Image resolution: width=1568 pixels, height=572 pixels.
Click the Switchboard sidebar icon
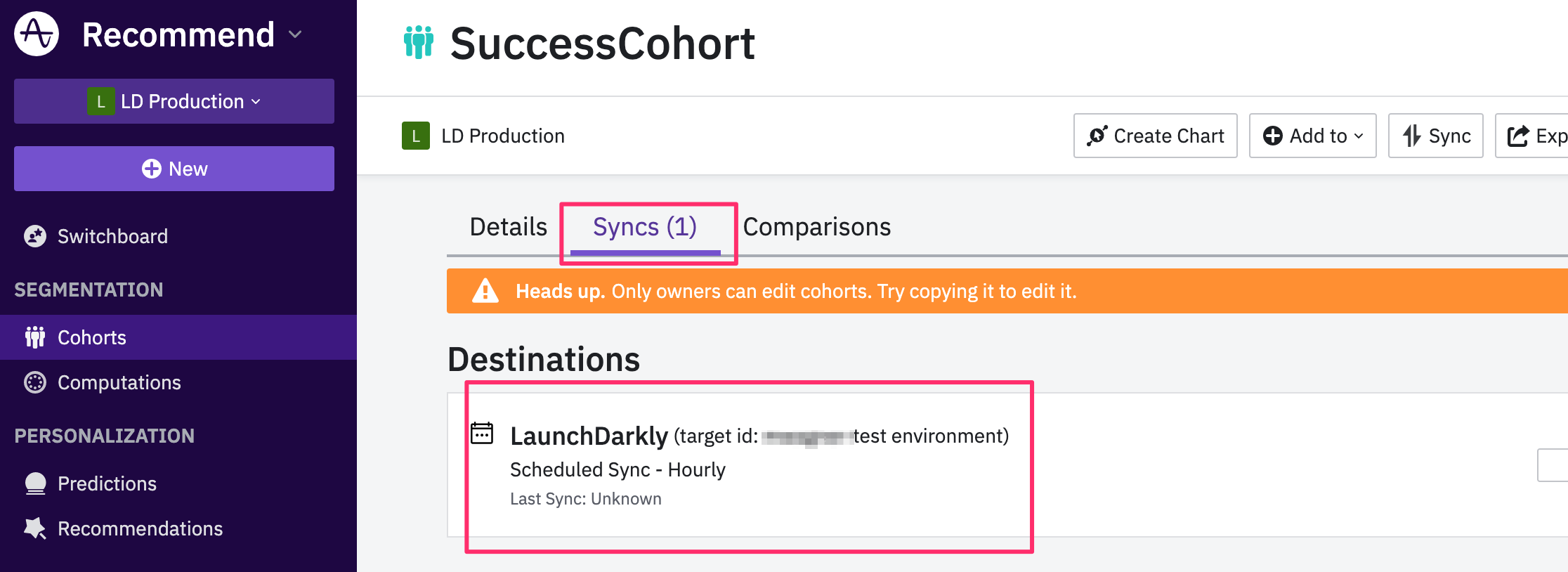point(35,236)
